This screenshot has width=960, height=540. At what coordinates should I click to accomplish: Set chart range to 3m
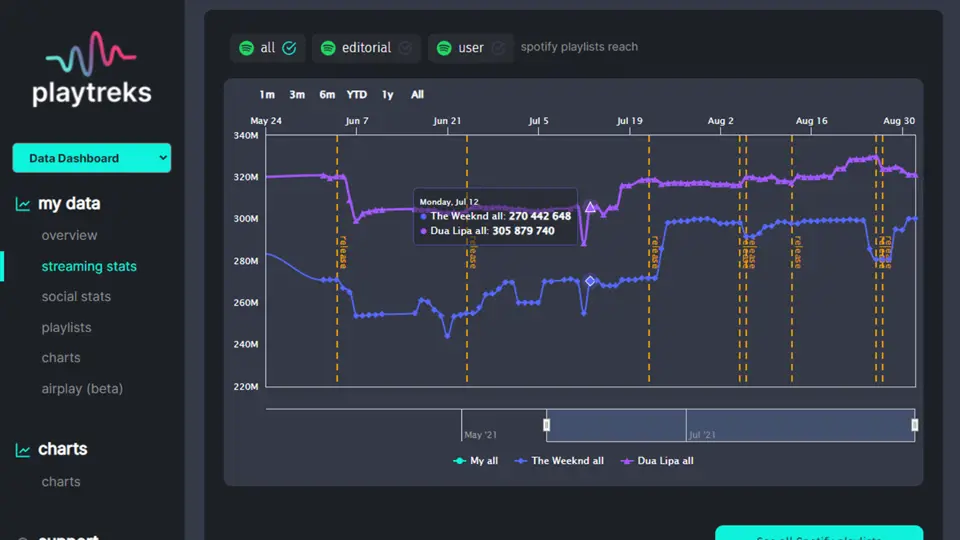(x=297, y=95)
